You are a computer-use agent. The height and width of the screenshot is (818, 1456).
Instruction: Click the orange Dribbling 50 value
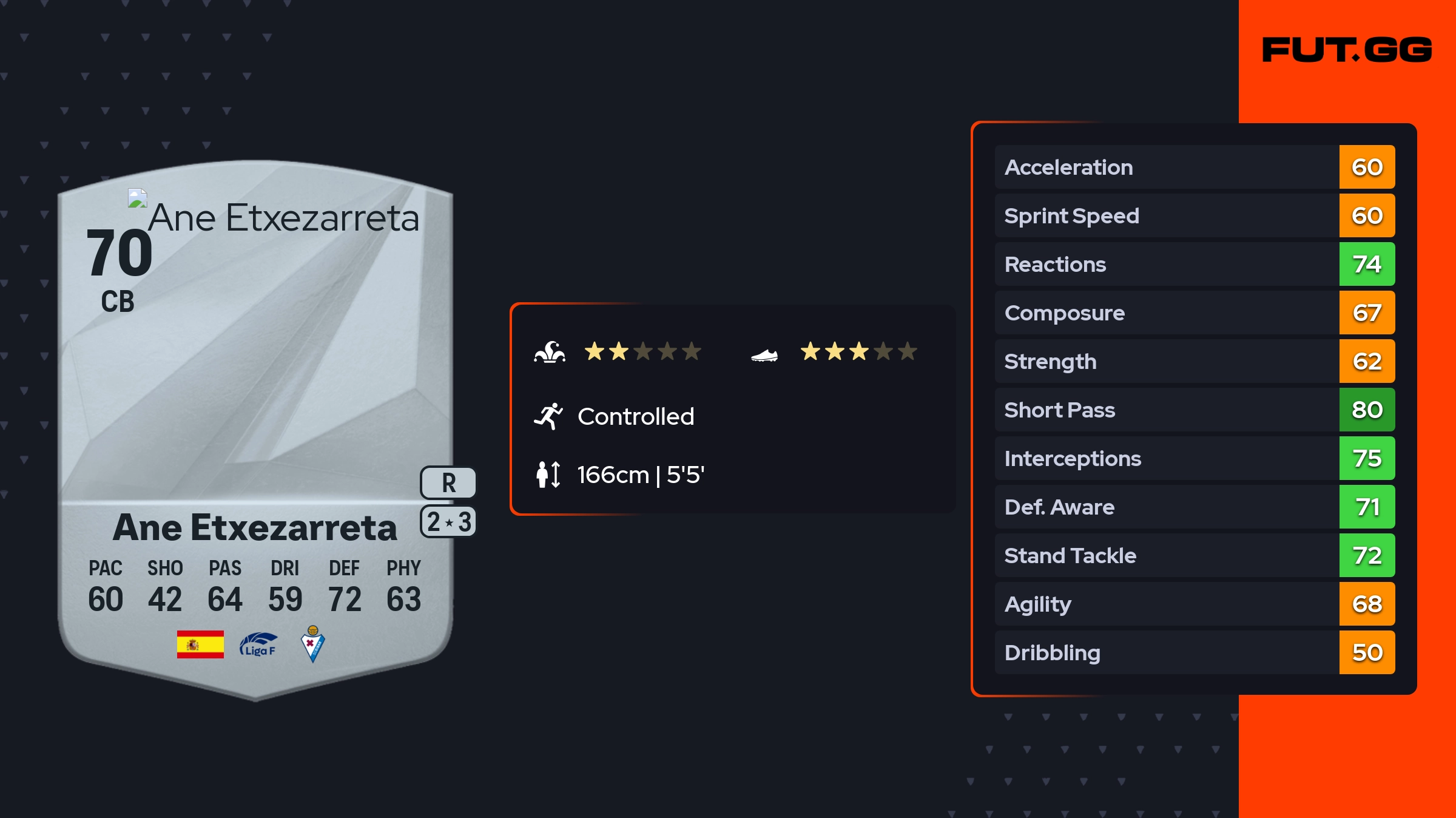[1367, 652]
